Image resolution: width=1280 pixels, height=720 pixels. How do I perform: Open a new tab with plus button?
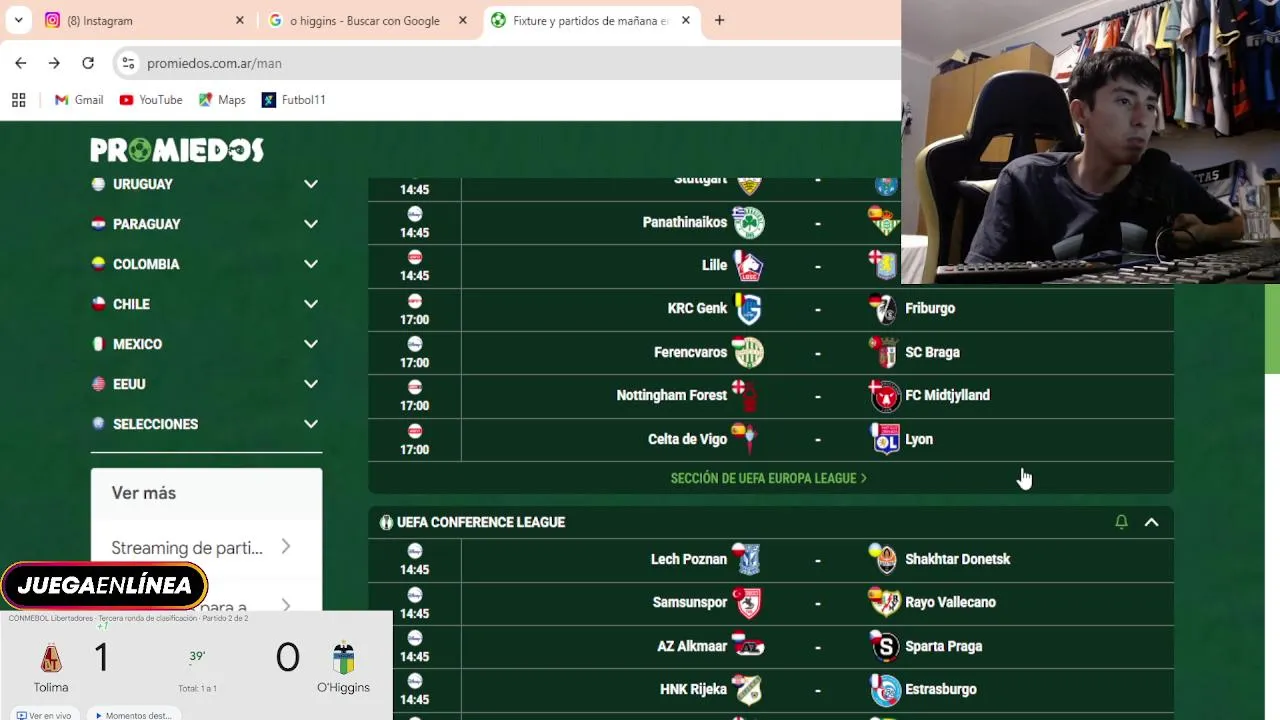pos(719,20)
